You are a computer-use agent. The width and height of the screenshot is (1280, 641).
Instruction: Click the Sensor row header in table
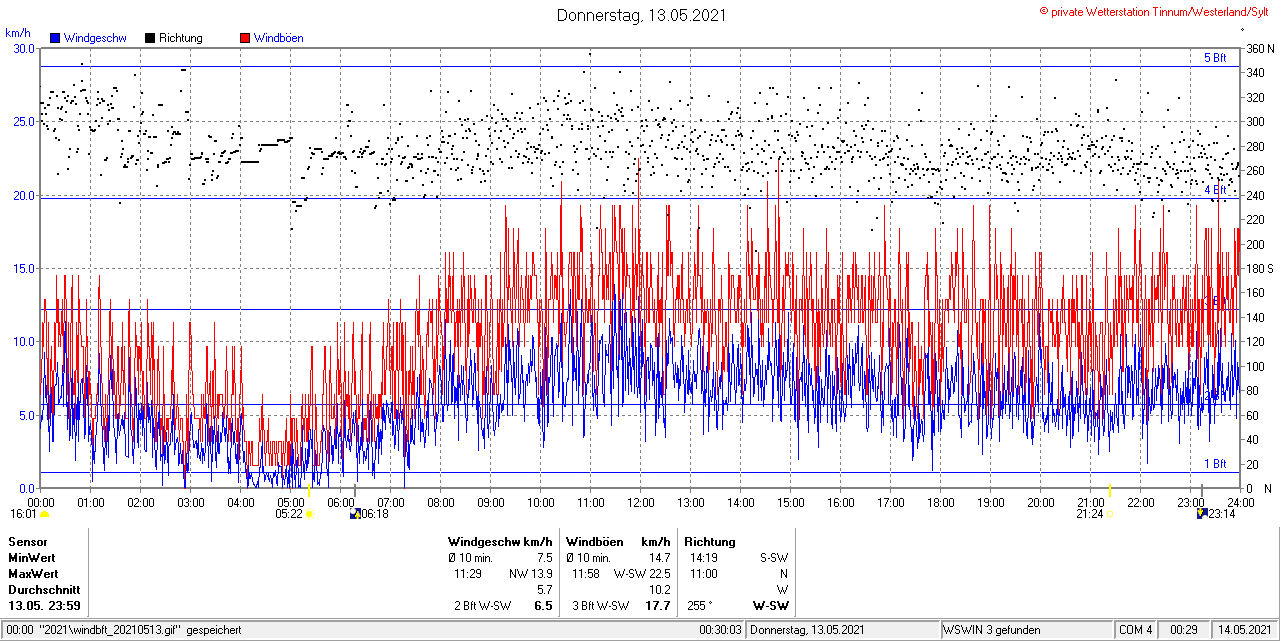coord(27,541)
